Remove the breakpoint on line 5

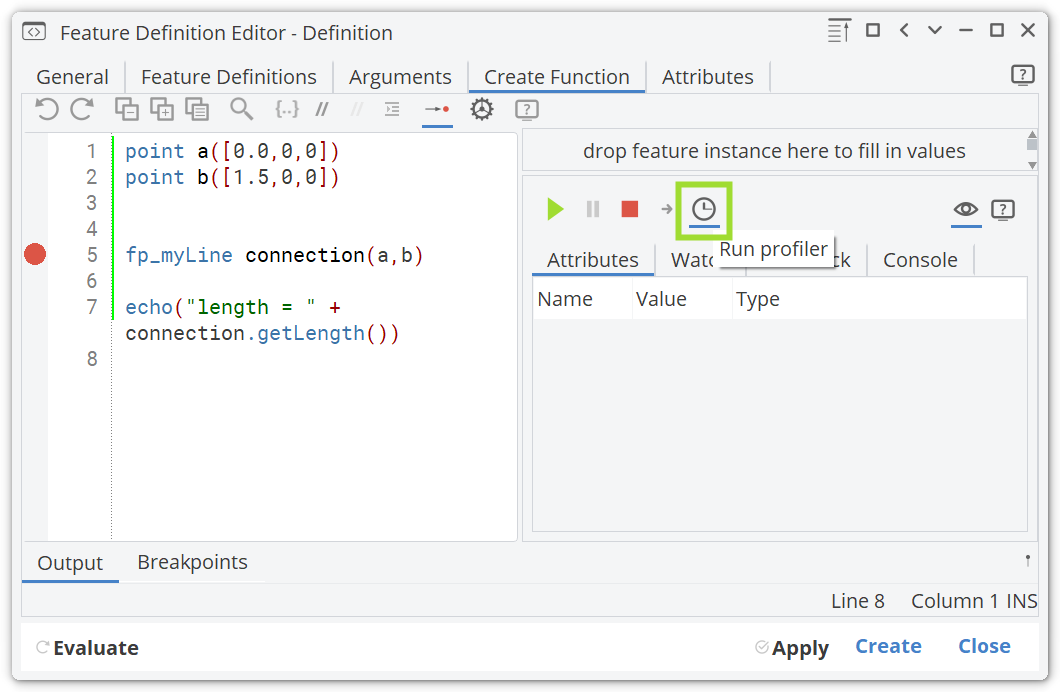point(35,254)
